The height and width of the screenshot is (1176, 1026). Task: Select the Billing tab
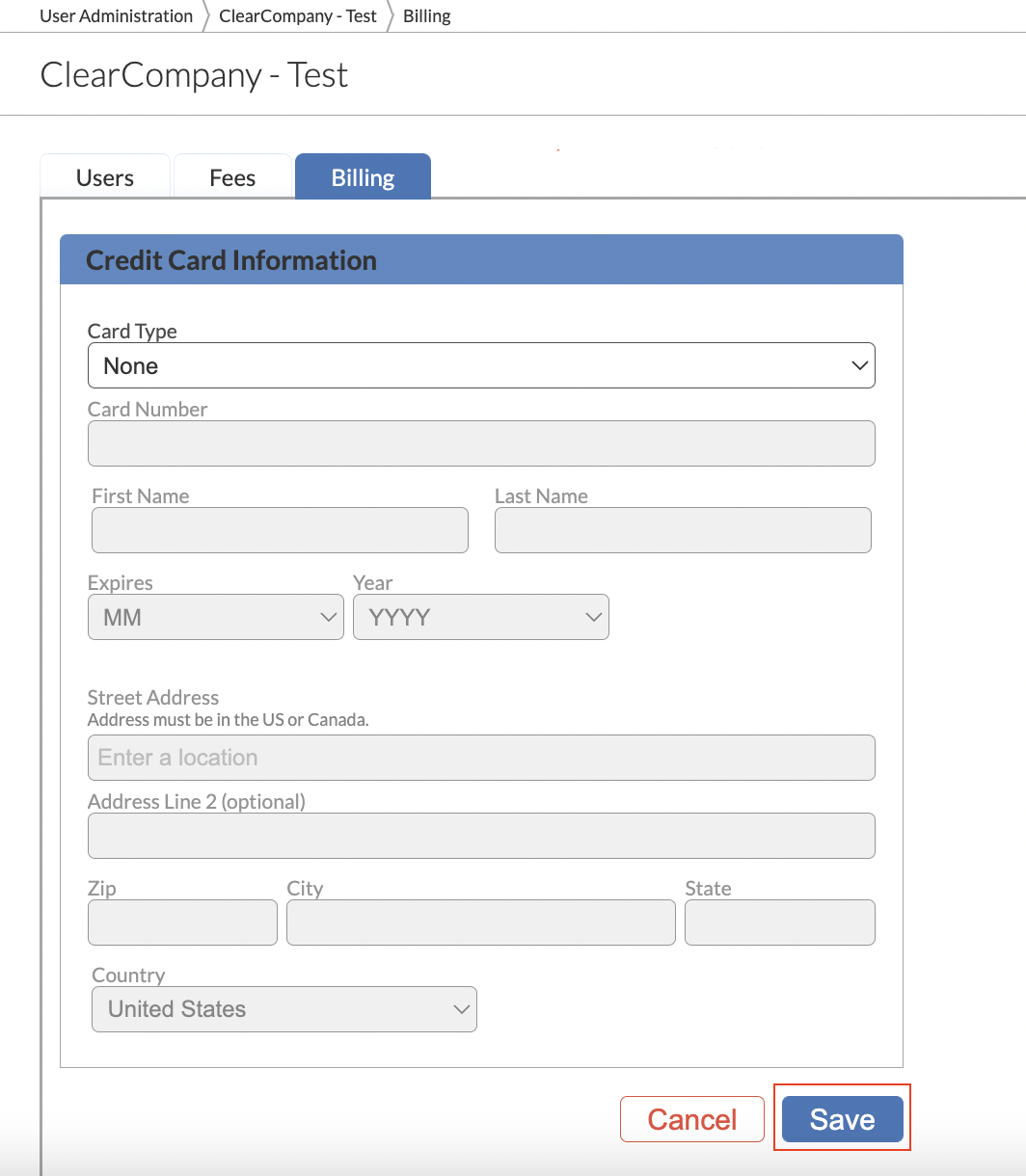[363, 177]
